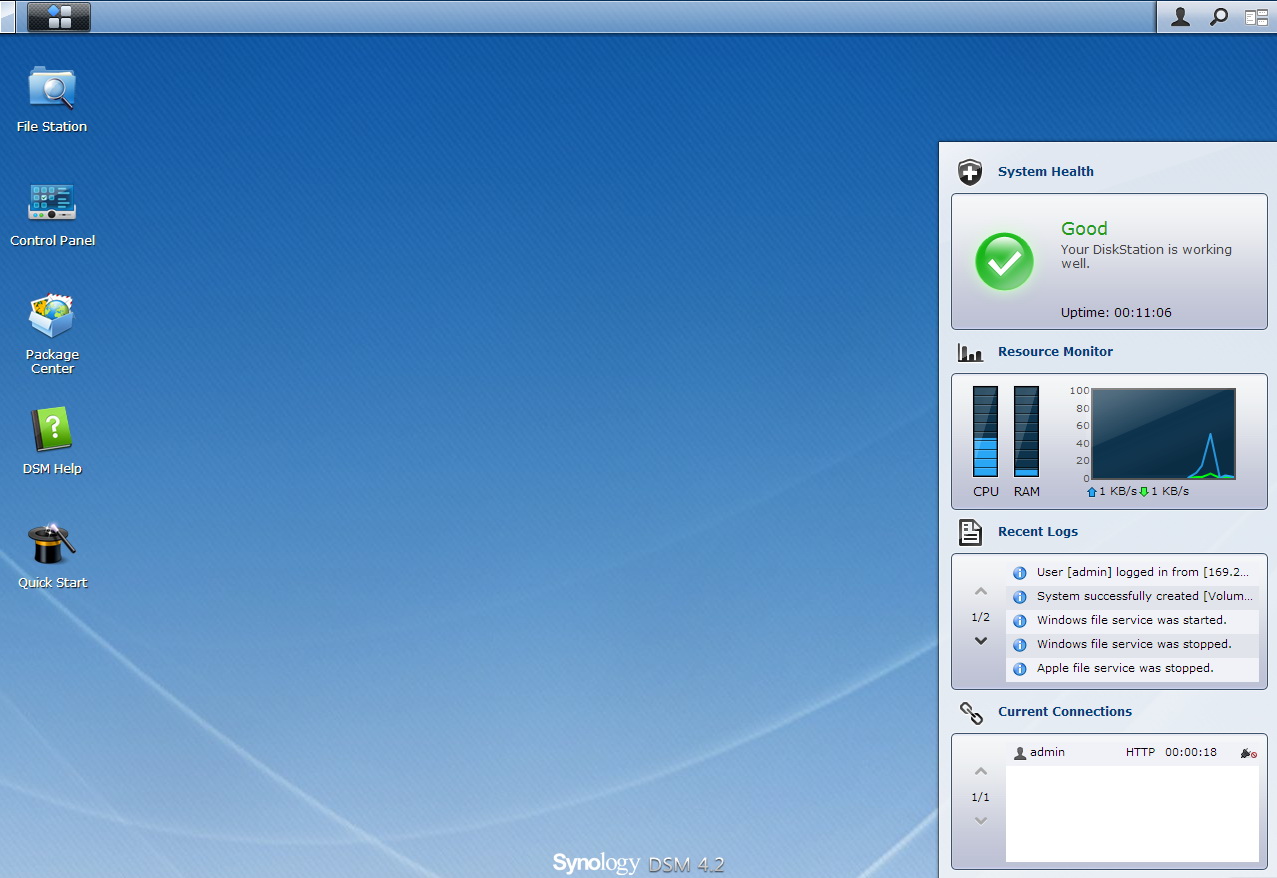Click the 'Good' health status text

coord(1084,229)
